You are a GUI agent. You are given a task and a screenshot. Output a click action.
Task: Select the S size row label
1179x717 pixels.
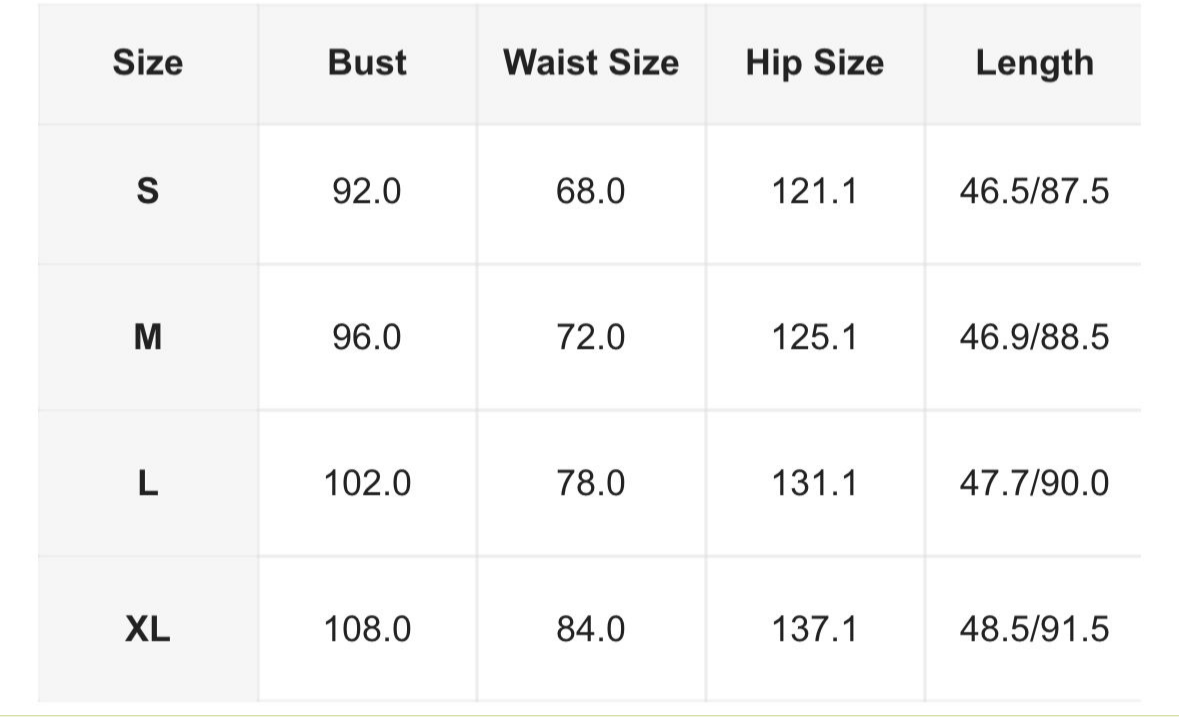pyautogui.click(x=148, y=191)
